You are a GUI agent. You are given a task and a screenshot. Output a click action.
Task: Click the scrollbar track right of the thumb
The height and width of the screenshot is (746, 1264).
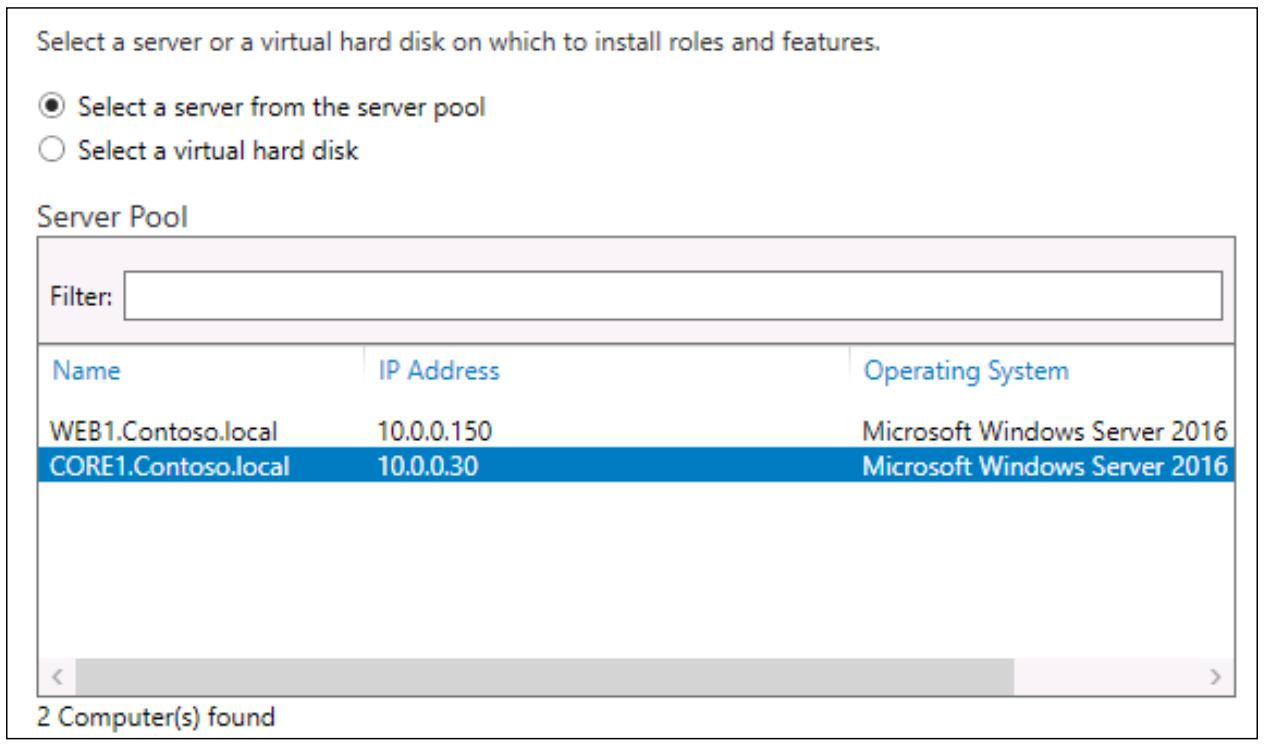click(x=1108, y=677)
